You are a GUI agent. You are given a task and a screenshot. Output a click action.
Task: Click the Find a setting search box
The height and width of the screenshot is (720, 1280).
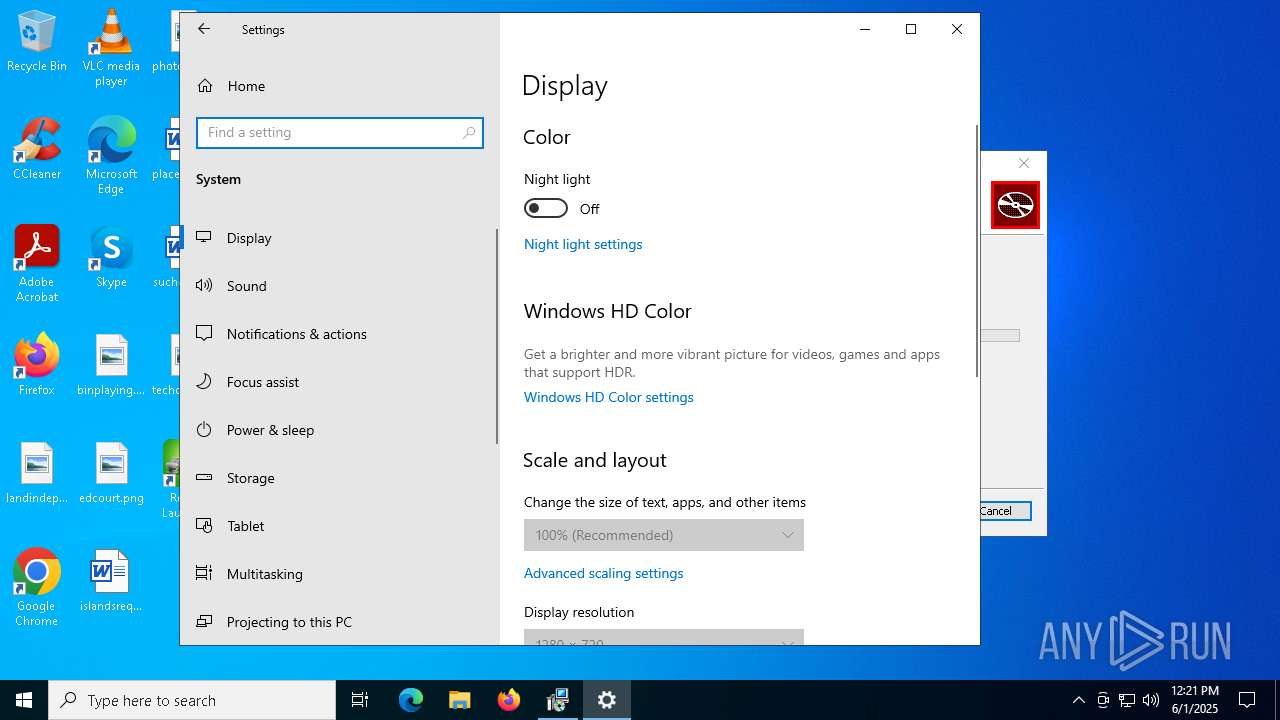[x=340, y=132]
